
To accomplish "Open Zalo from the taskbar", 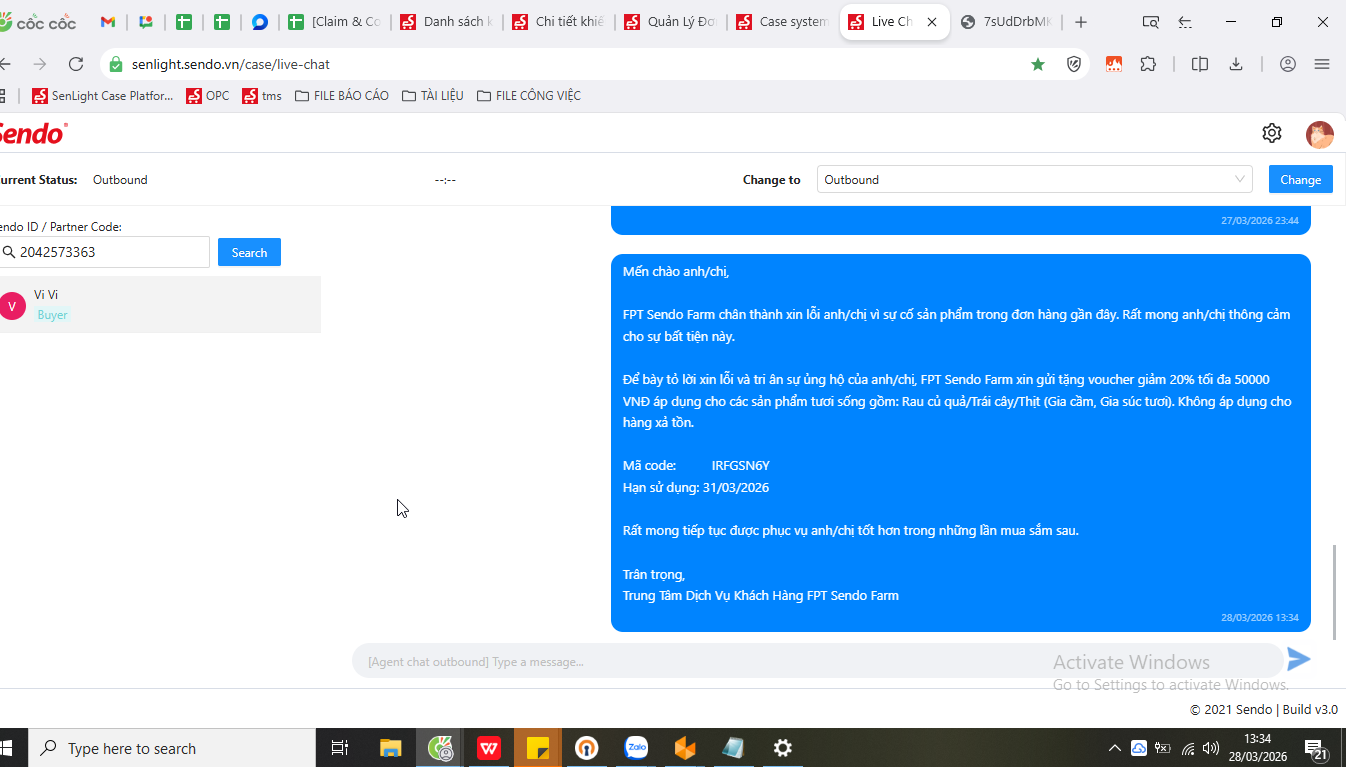I will pyautogui.click(x=636, y=748).
